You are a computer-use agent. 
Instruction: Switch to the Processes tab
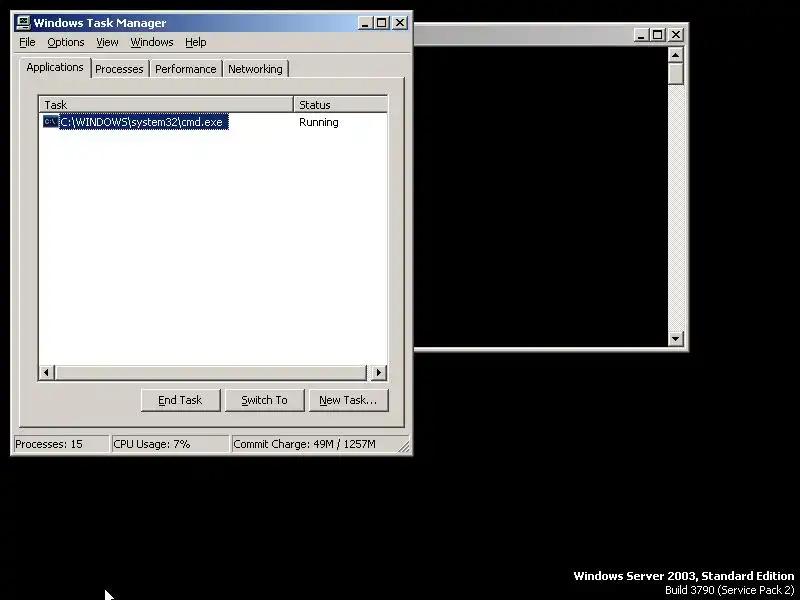tap(119, 69)
